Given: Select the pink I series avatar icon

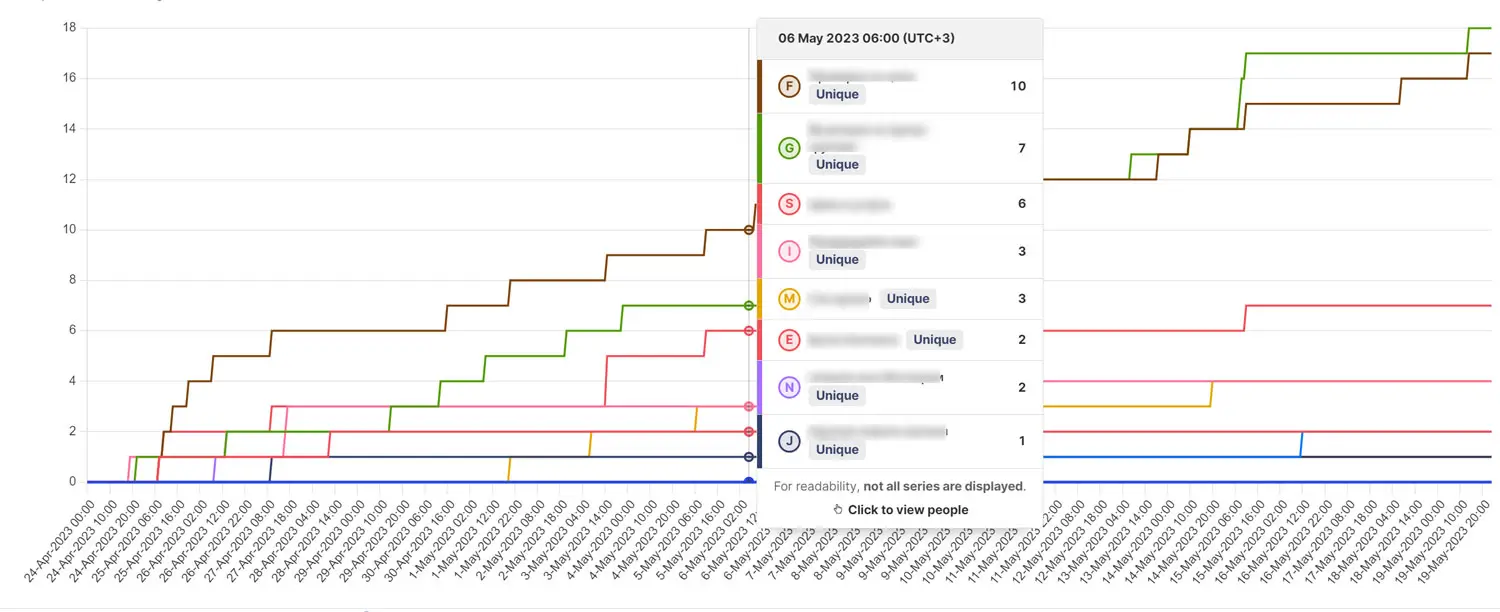Looking at the screenshot, I should pos(789,251).
